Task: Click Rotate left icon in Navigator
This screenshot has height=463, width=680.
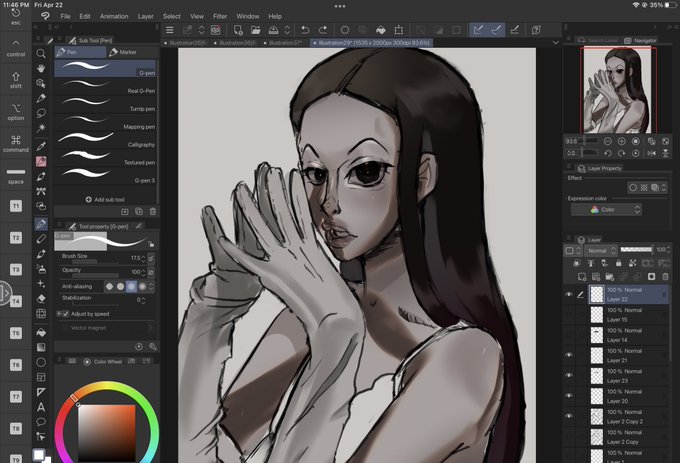Action: pos(608,153)
